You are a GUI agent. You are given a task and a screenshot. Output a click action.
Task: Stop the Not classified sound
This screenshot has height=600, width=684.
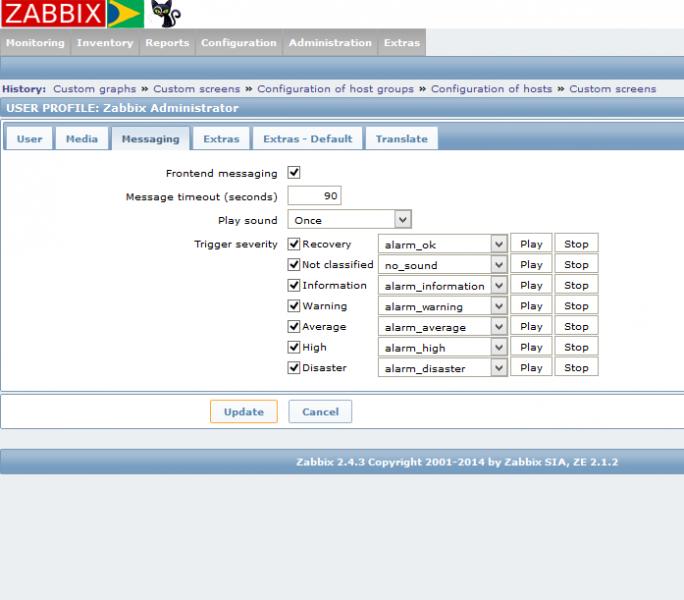pos(576,264)
